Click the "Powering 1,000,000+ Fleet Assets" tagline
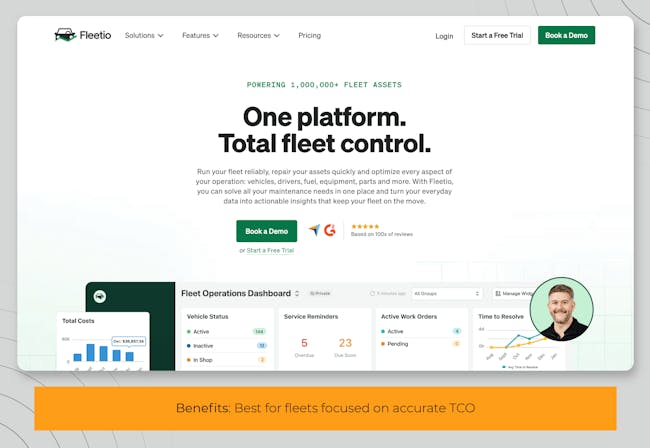This screenshot has height=448, width=650. click(324, 85)
